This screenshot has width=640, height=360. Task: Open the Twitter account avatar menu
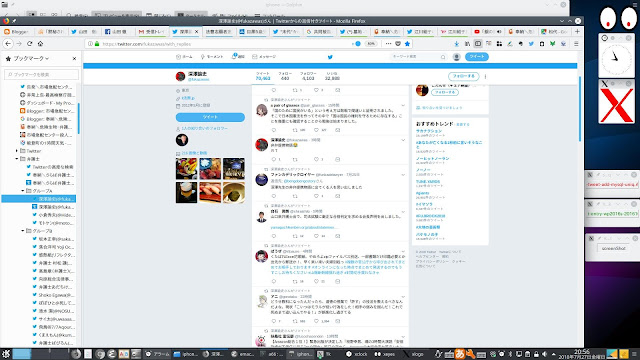(x=457, y=57)
